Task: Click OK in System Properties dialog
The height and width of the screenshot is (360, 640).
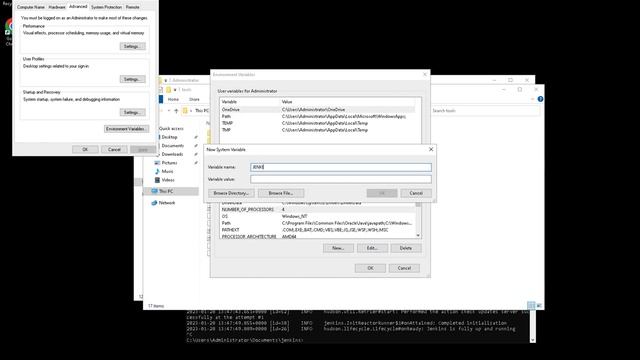Action: point(85,149)
